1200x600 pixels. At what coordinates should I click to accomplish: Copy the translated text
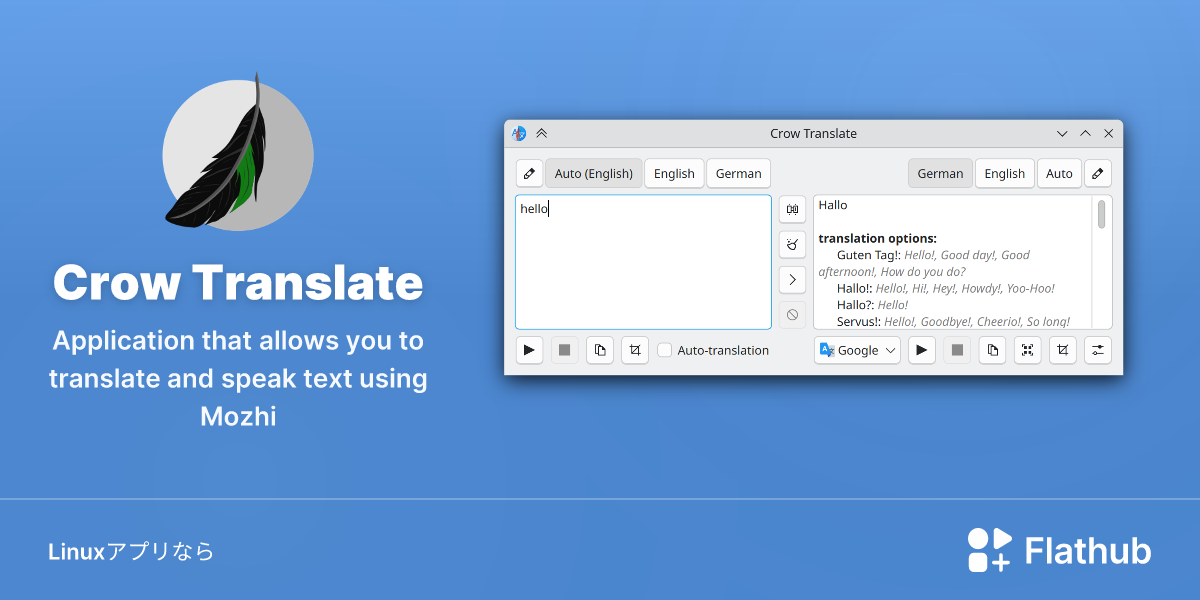[x=992, y=350]
